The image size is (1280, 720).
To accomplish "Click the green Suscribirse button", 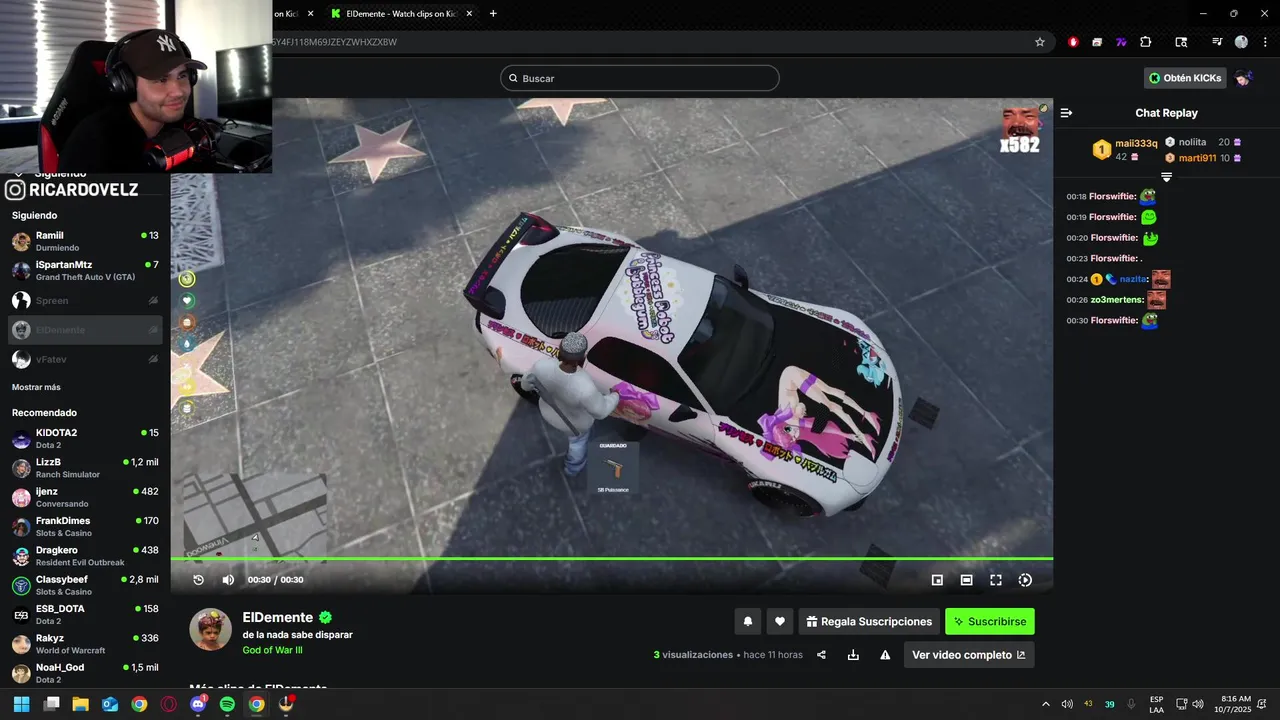I will point(990,621).
